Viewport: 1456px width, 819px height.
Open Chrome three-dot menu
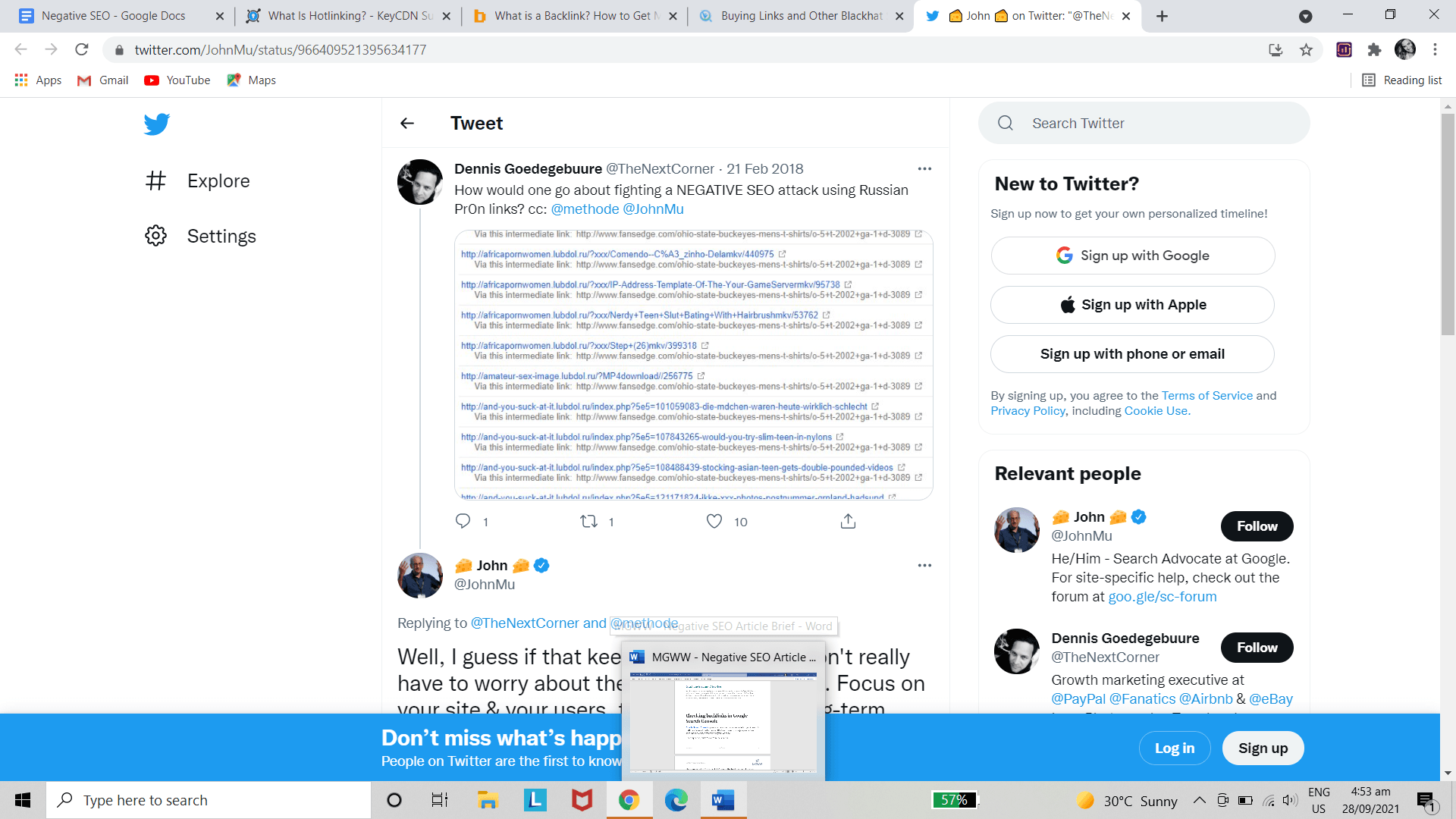[x=1435, y=49]
